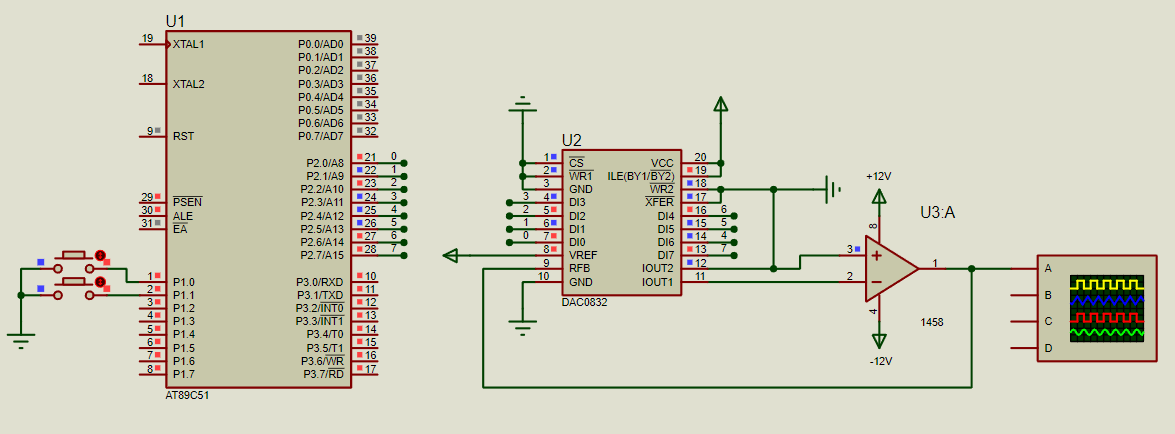The width and height of the screenshot is (1175, 434).
Task: Click the IOUT2 pin label
Action: (658, 268)
